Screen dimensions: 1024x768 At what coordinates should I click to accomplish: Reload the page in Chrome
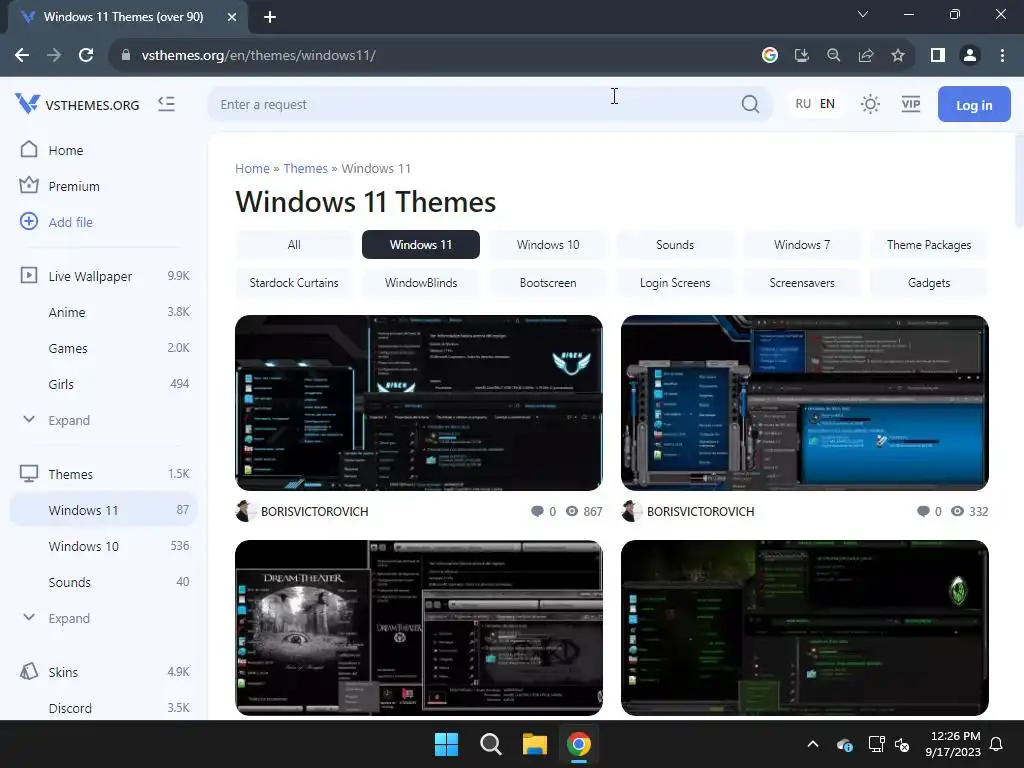pyautogui.click(x=86, y=55)
